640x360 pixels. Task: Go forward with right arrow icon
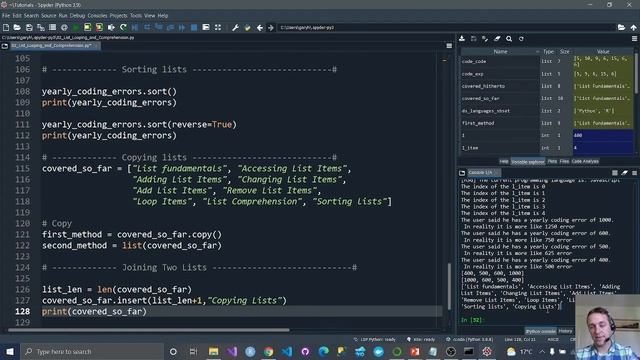270,27
